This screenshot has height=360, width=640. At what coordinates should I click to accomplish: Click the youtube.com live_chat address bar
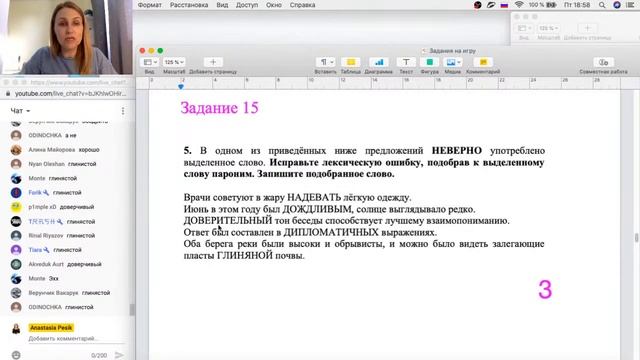pyautogui.click(x=70, y=93)
